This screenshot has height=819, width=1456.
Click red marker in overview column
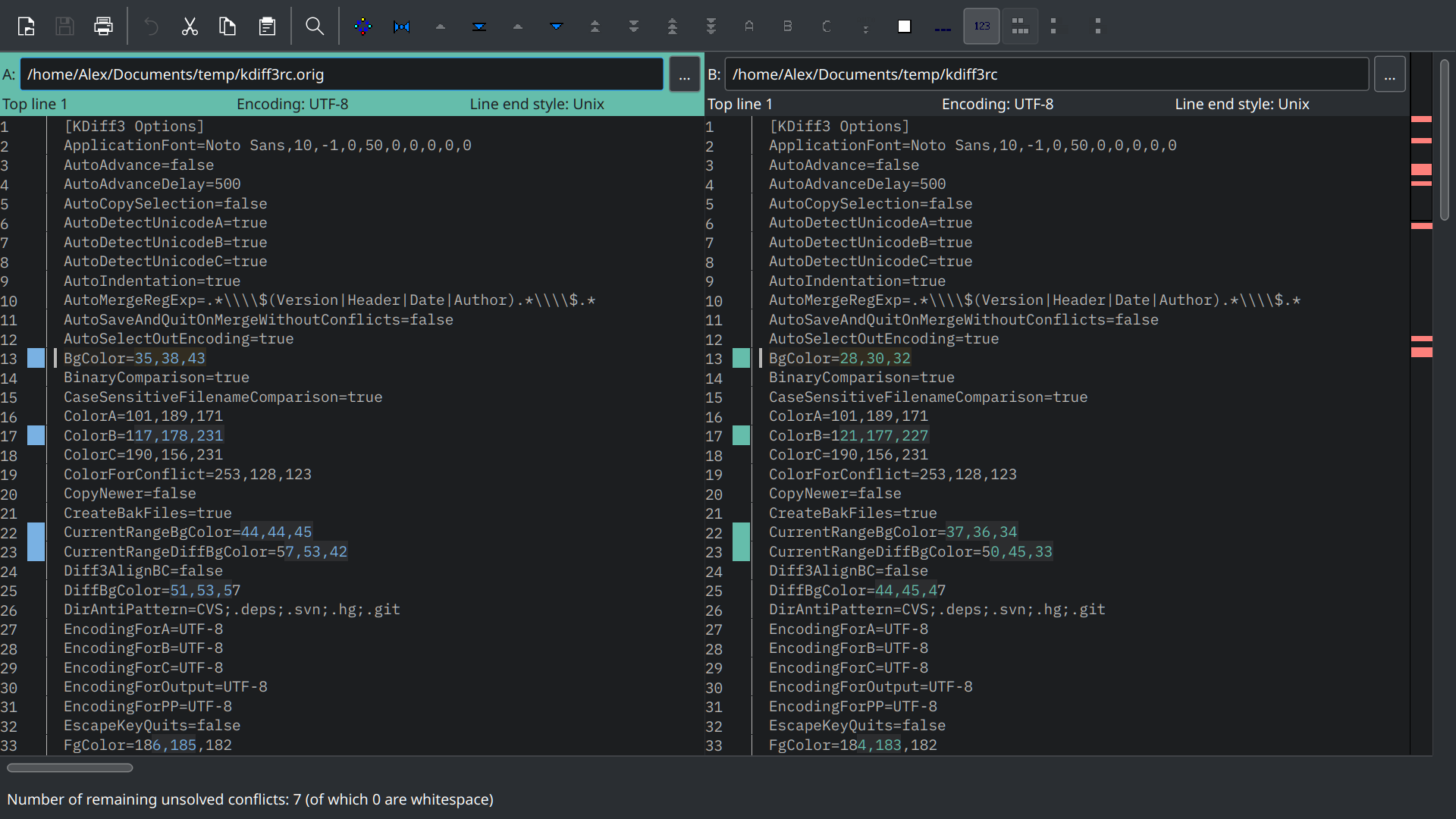coord(1421,169)
